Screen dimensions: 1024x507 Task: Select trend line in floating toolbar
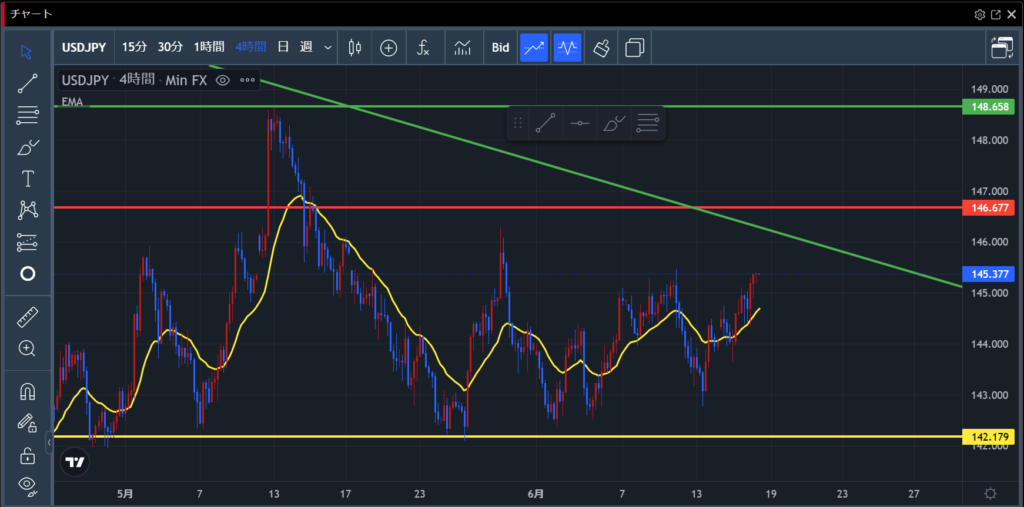point(545,123)
